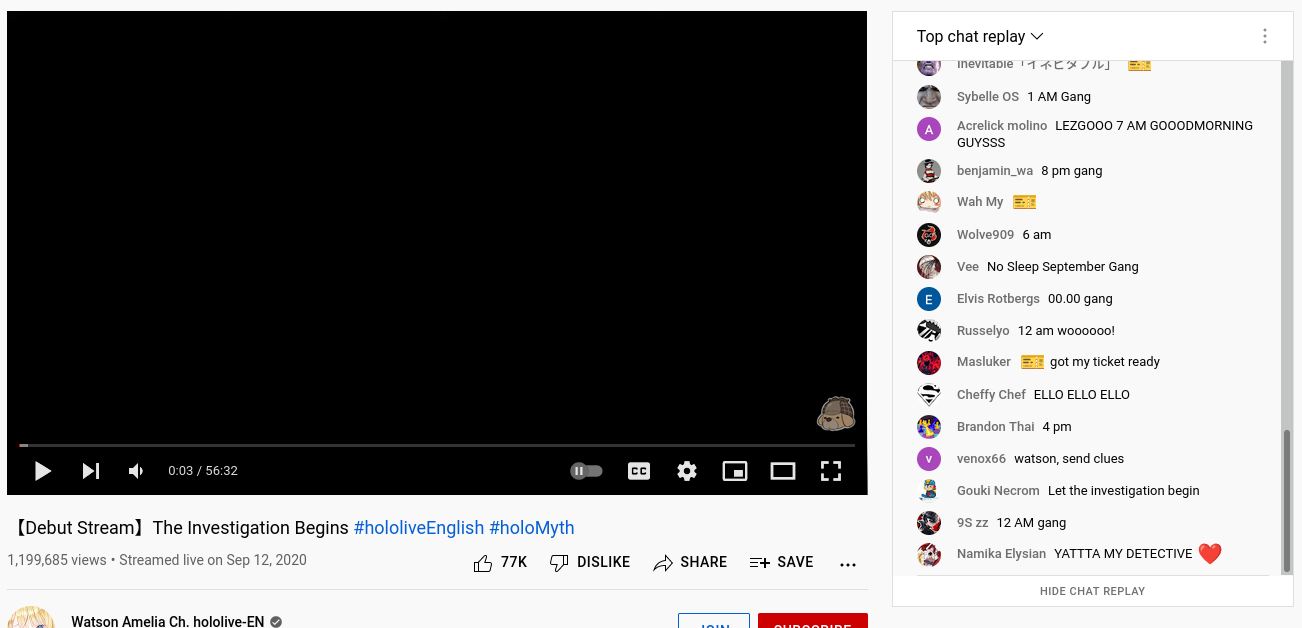1302x628 pixels.
Task: Select message 'No Sleep September Gang'
Action: click(x=1063, y=267)
